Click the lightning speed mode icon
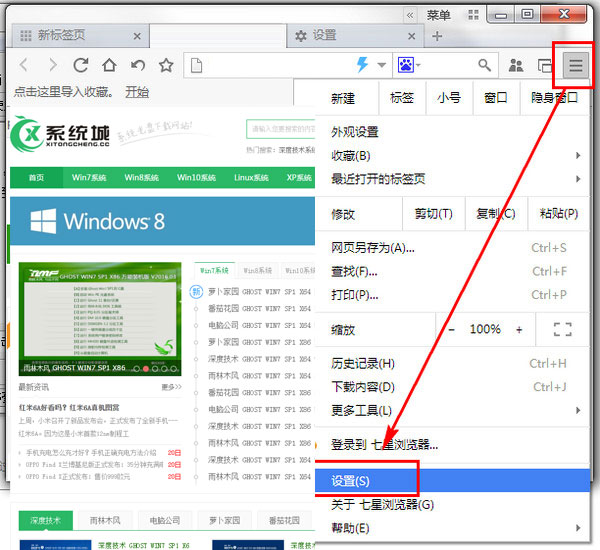This screenshot has height=550, width=600. [362, 65]
